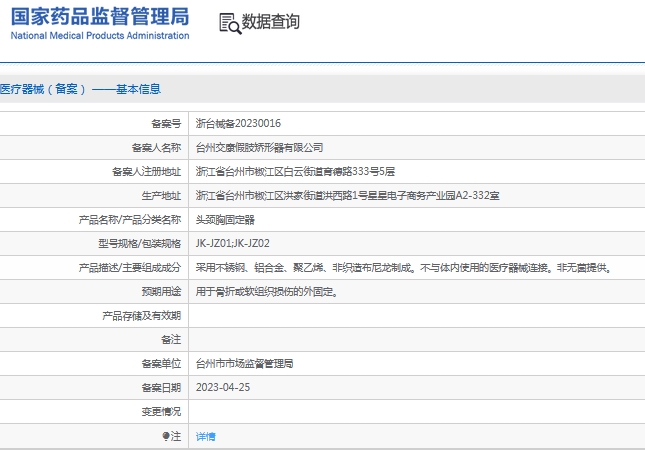645x456 pixels.
Task: Click the 产品描述/主要组成成分 label
Action: click(x=130, y=268)
